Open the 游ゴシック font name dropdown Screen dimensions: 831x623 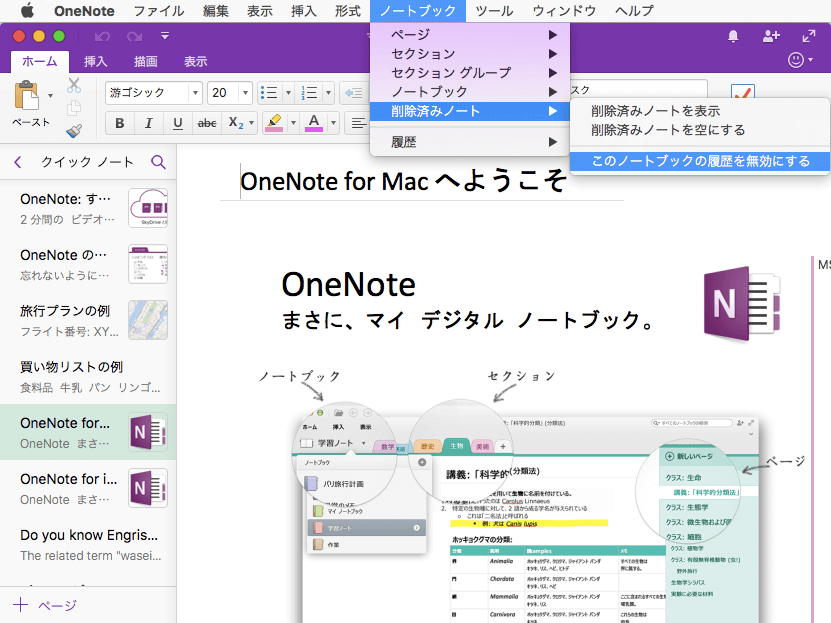[x=195, y=93]
